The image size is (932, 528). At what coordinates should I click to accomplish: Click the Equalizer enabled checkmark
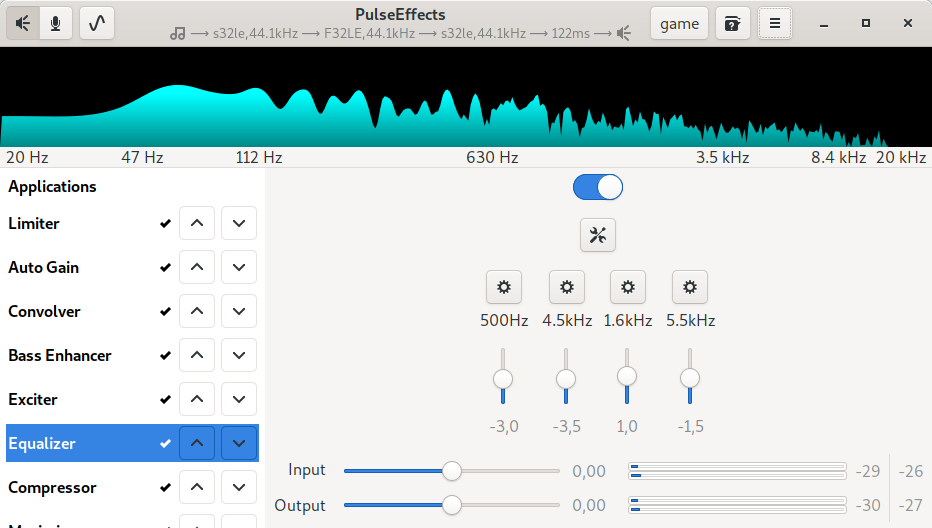tap(165, 444)
